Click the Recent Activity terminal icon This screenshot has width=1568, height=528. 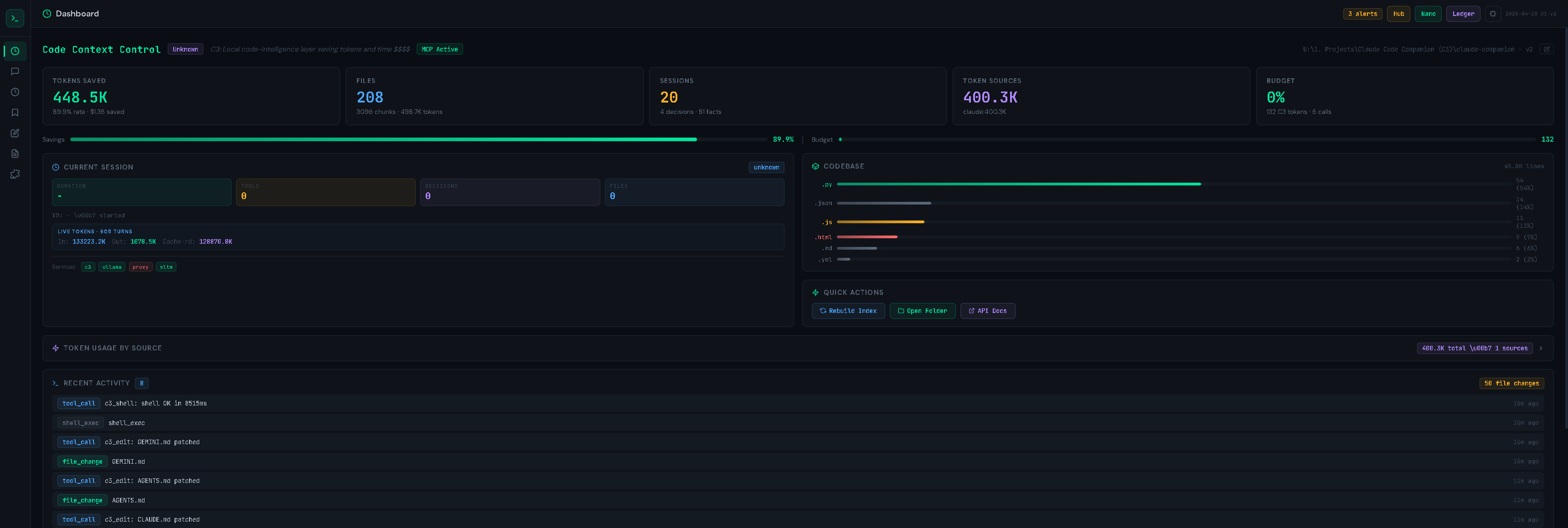(x=56, y=383)
